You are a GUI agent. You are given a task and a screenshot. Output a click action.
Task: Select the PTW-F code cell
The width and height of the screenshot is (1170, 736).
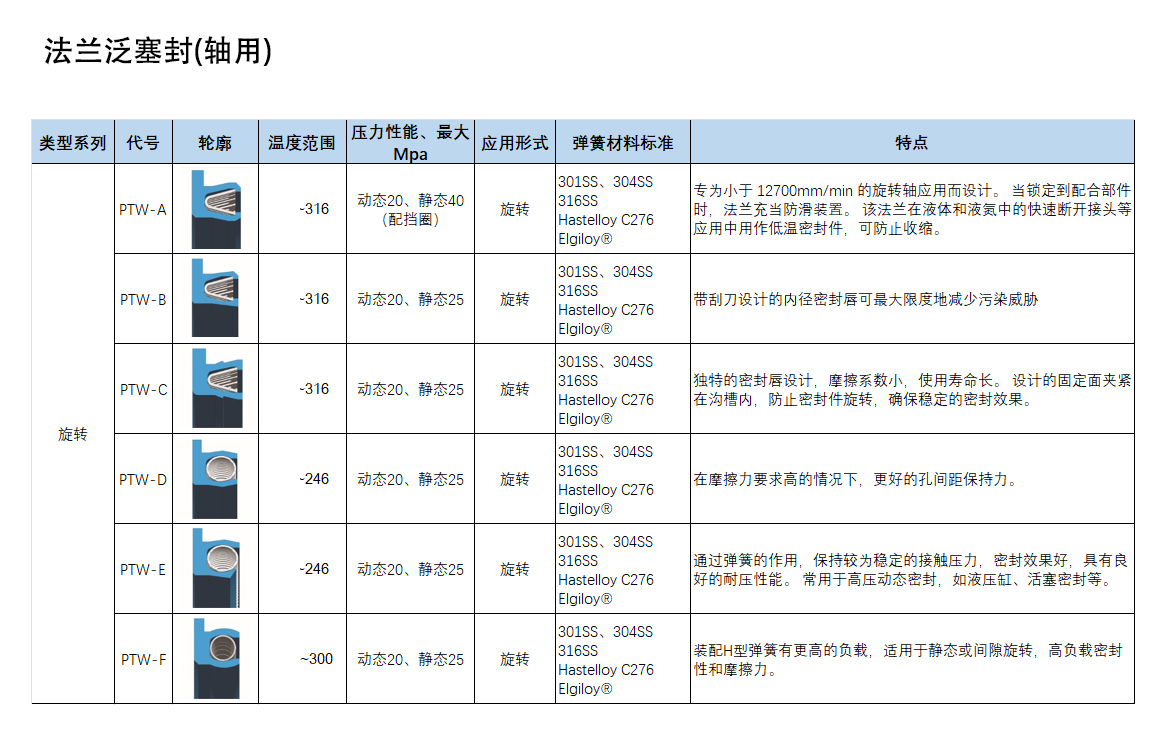coord(143,659)
